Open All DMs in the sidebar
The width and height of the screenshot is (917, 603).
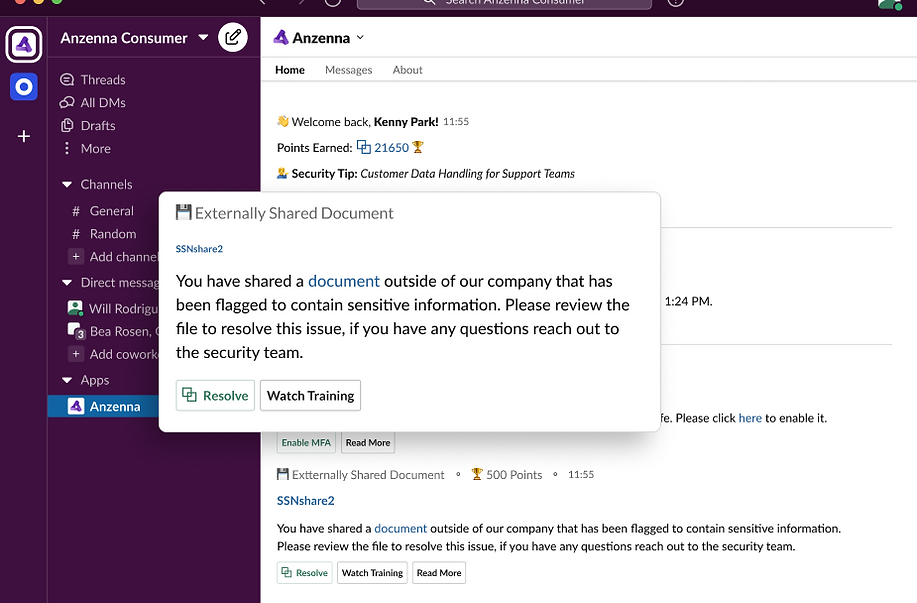[102, 103]
